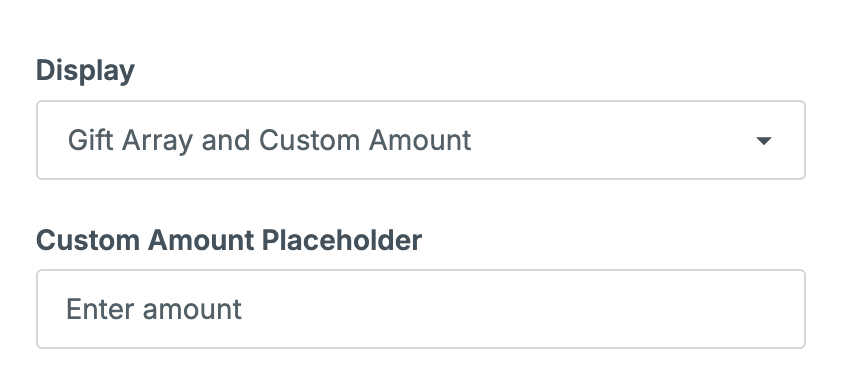
Task: Click the 'Gift Array and Custom Amount' text
Action: 269,140
